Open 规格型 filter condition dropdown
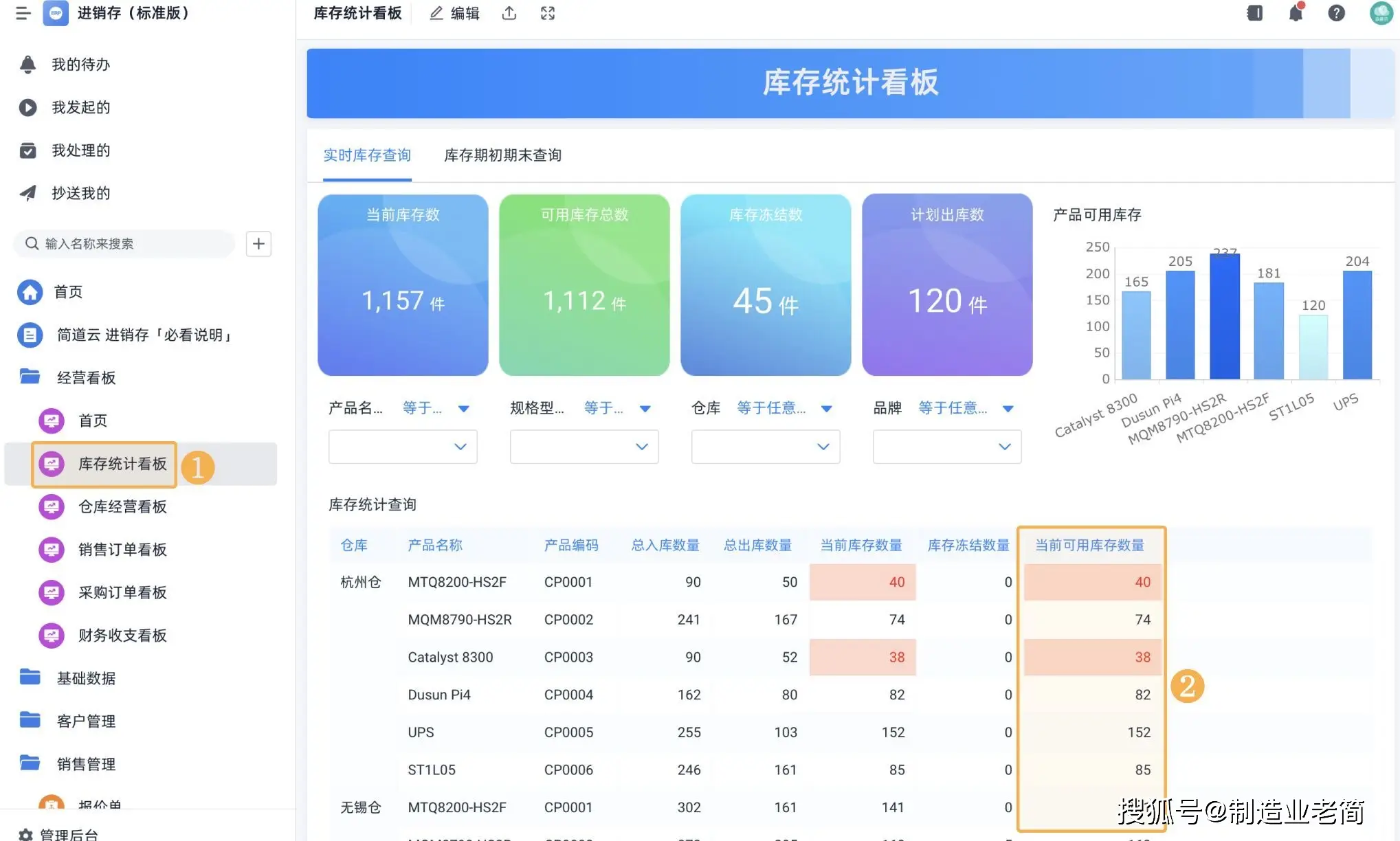Screen dimensions: 1400x841 617,408
